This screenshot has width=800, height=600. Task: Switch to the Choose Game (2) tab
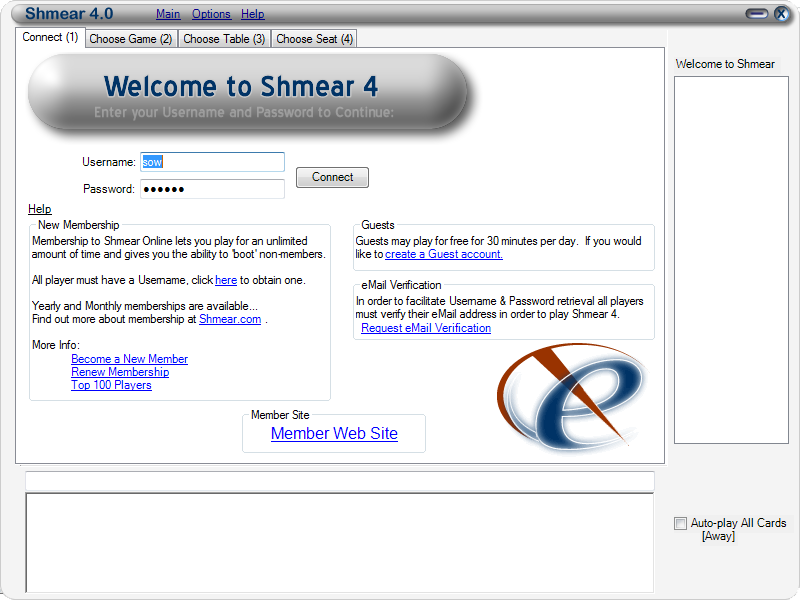pyautogui.click(x=131, y=39)
